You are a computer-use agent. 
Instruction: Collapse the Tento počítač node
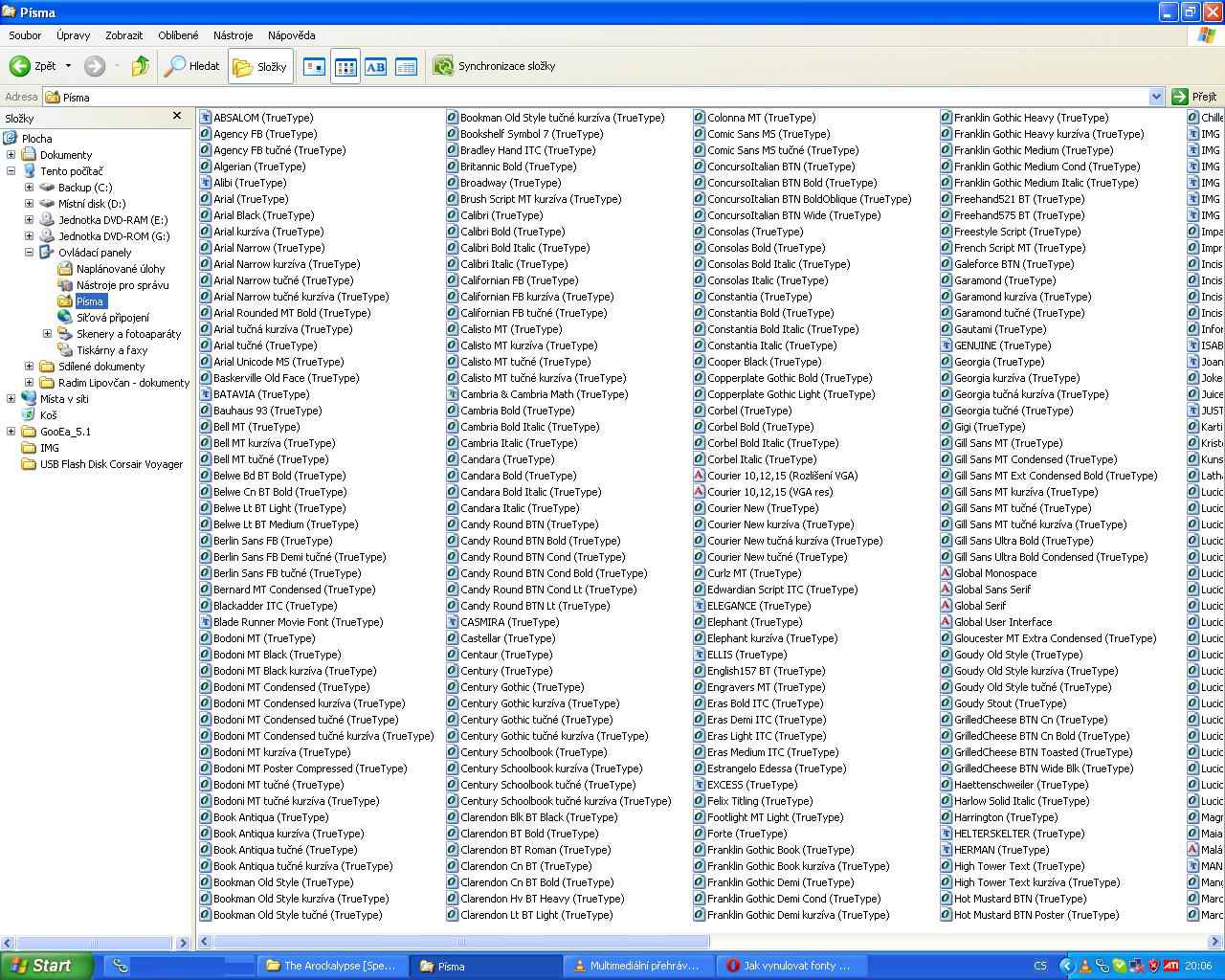[x=11, y=171]
